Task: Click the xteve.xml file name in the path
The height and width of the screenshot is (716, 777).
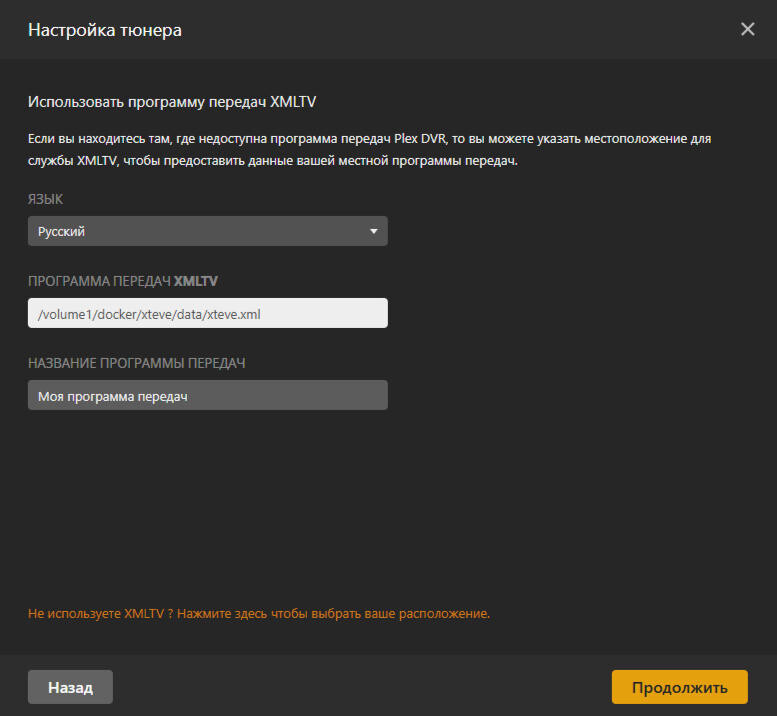Action: coord(239,314)
